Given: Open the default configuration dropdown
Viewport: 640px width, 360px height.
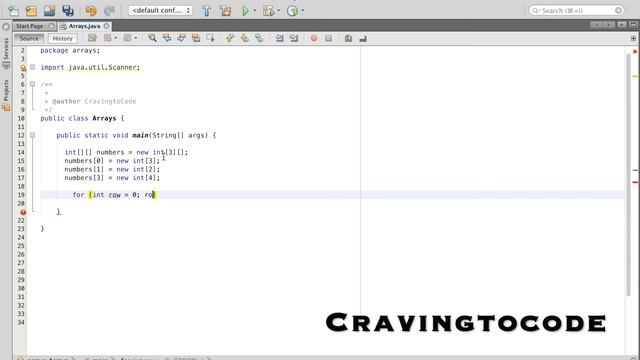Looking at the screenshot, I should [160, 11].
